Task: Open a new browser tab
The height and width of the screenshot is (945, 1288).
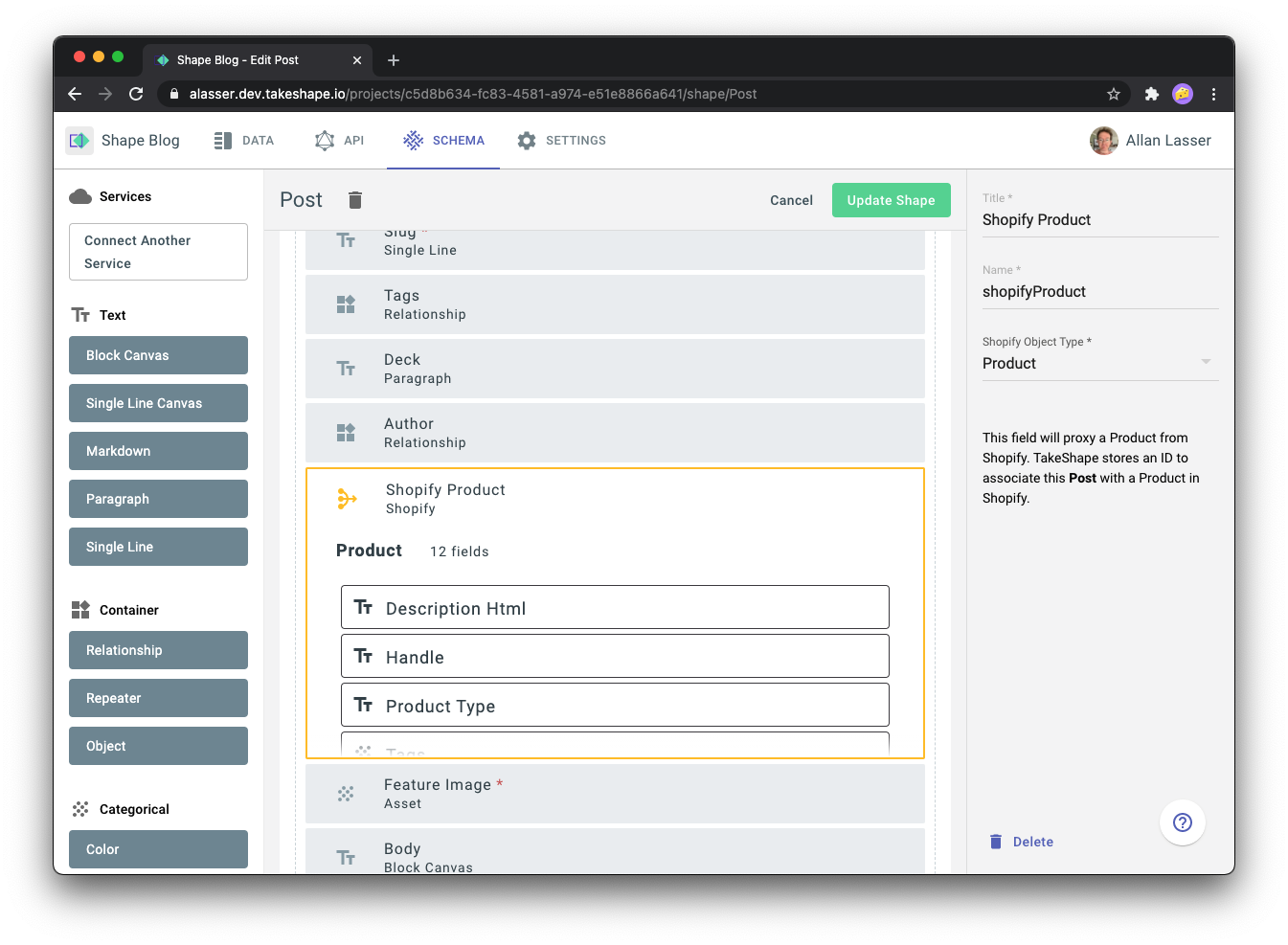Action: (394, 60)
